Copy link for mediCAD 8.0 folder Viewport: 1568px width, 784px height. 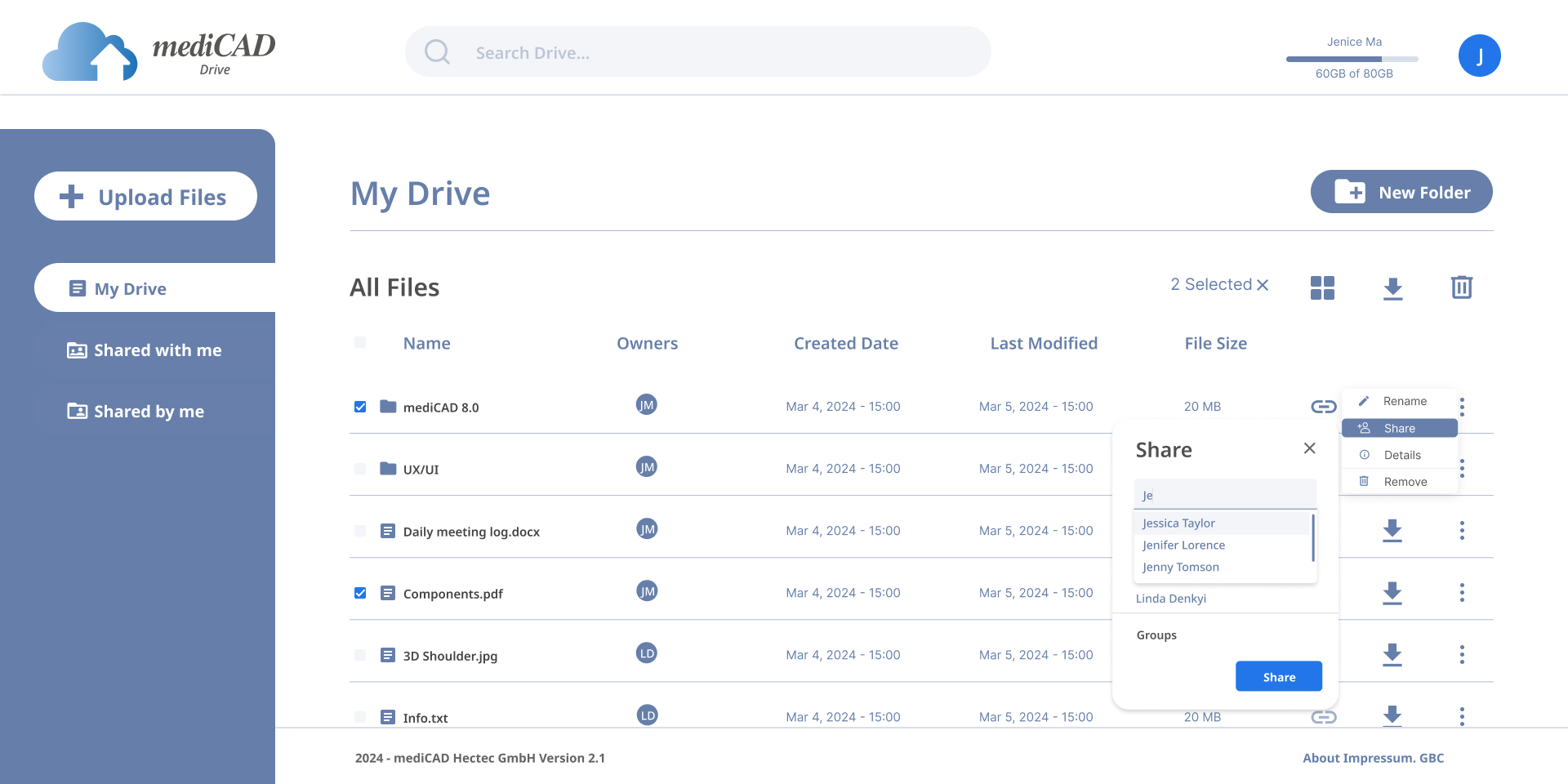coord(1323,406)
